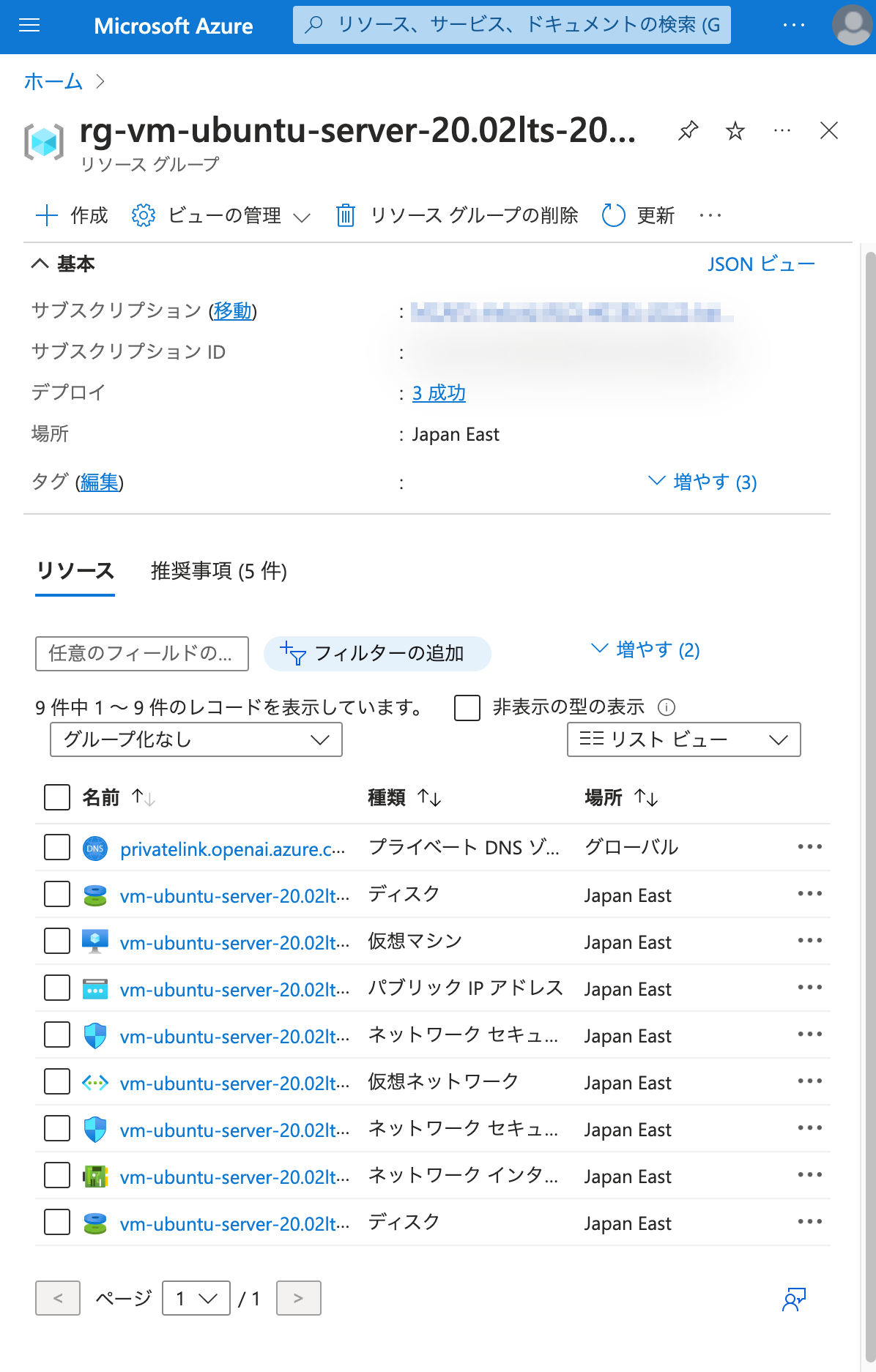Open command bar overflow ellipsis
Viewport: 876px width, 1372px height.
tap(710, 215)
